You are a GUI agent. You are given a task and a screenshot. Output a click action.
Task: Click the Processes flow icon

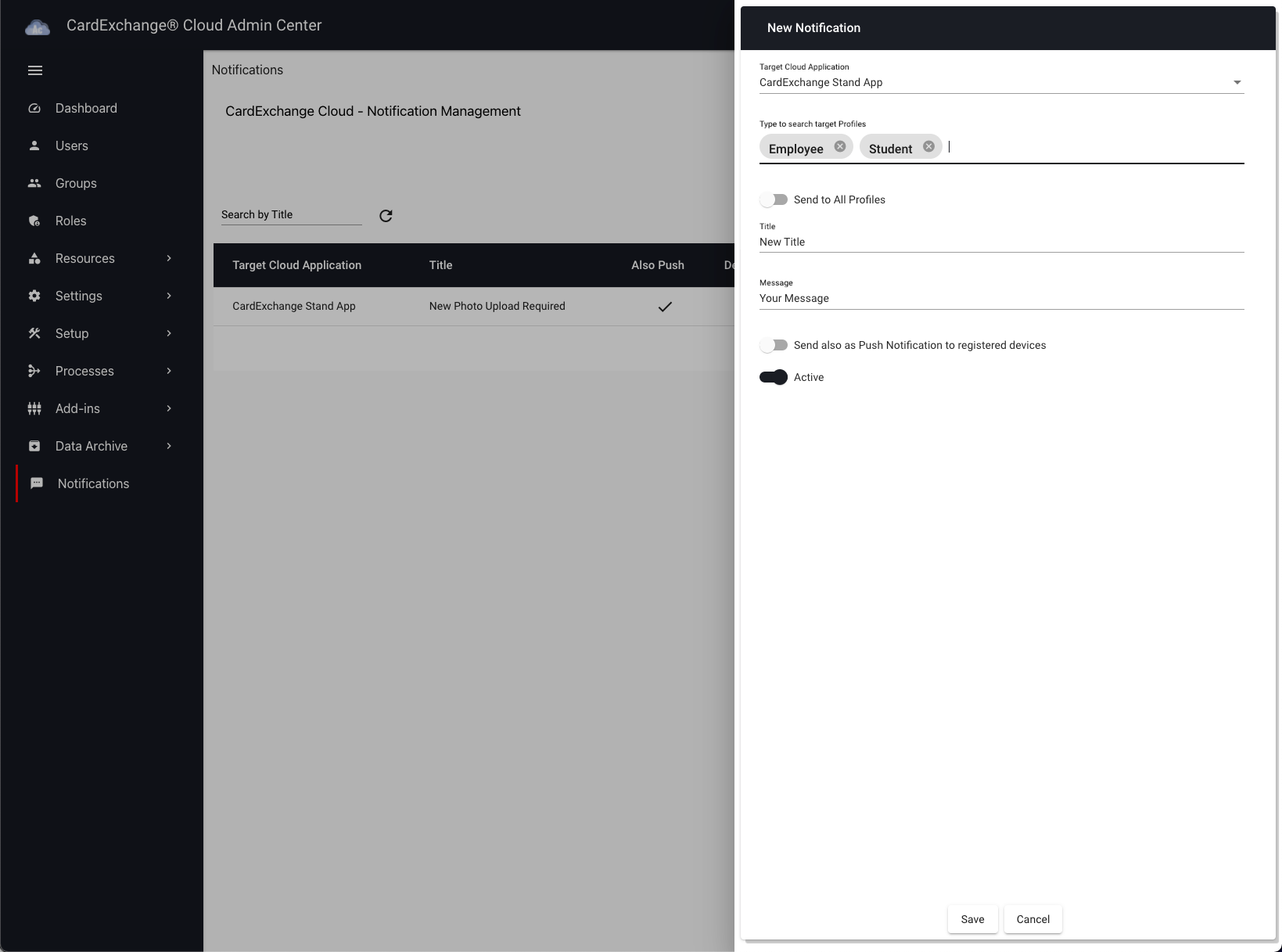click(34, 372)
